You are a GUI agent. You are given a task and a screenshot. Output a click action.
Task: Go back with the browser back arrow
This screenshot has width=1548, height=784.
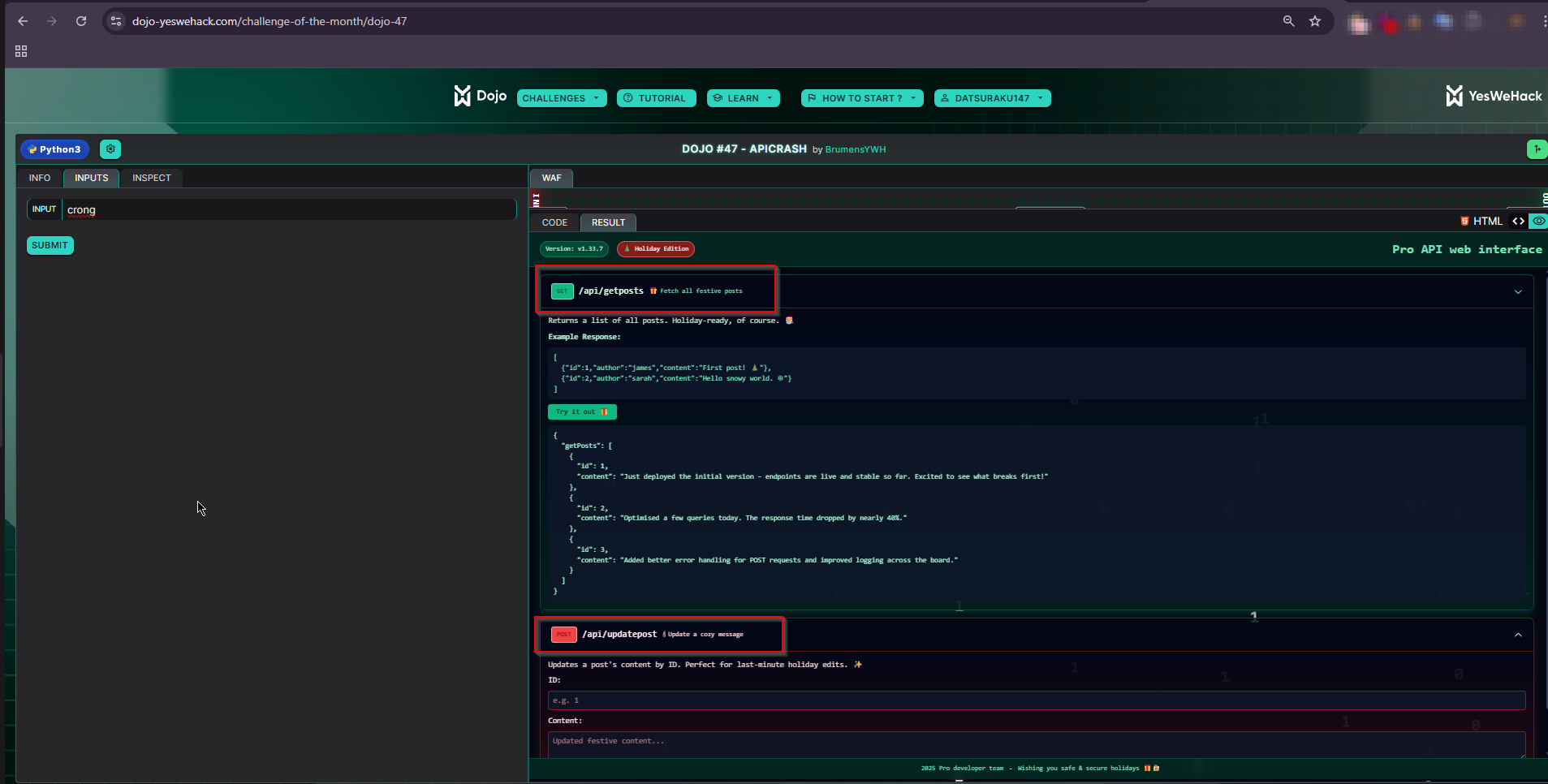pos(23,21)
